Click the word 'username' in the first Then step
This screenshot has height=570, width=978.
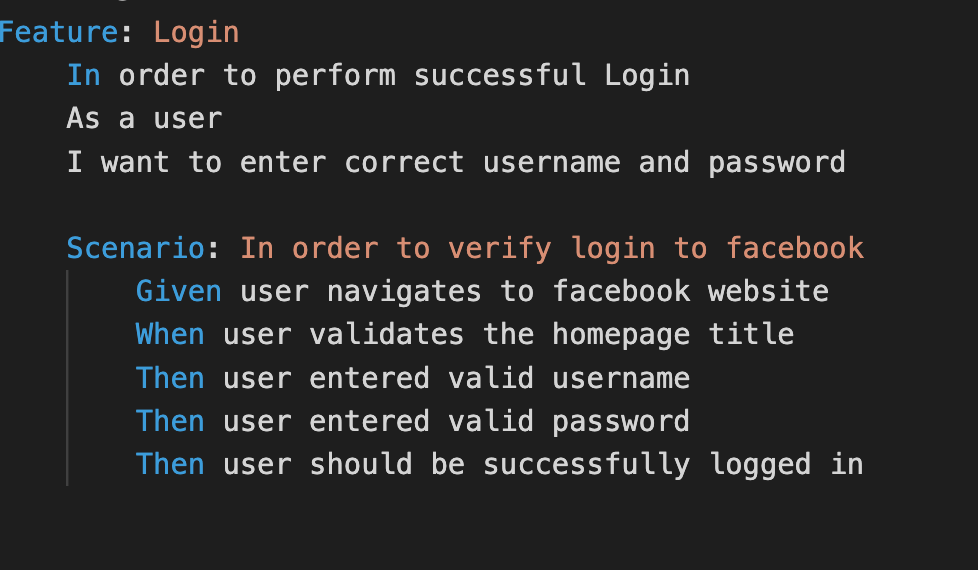coord(621,378)
